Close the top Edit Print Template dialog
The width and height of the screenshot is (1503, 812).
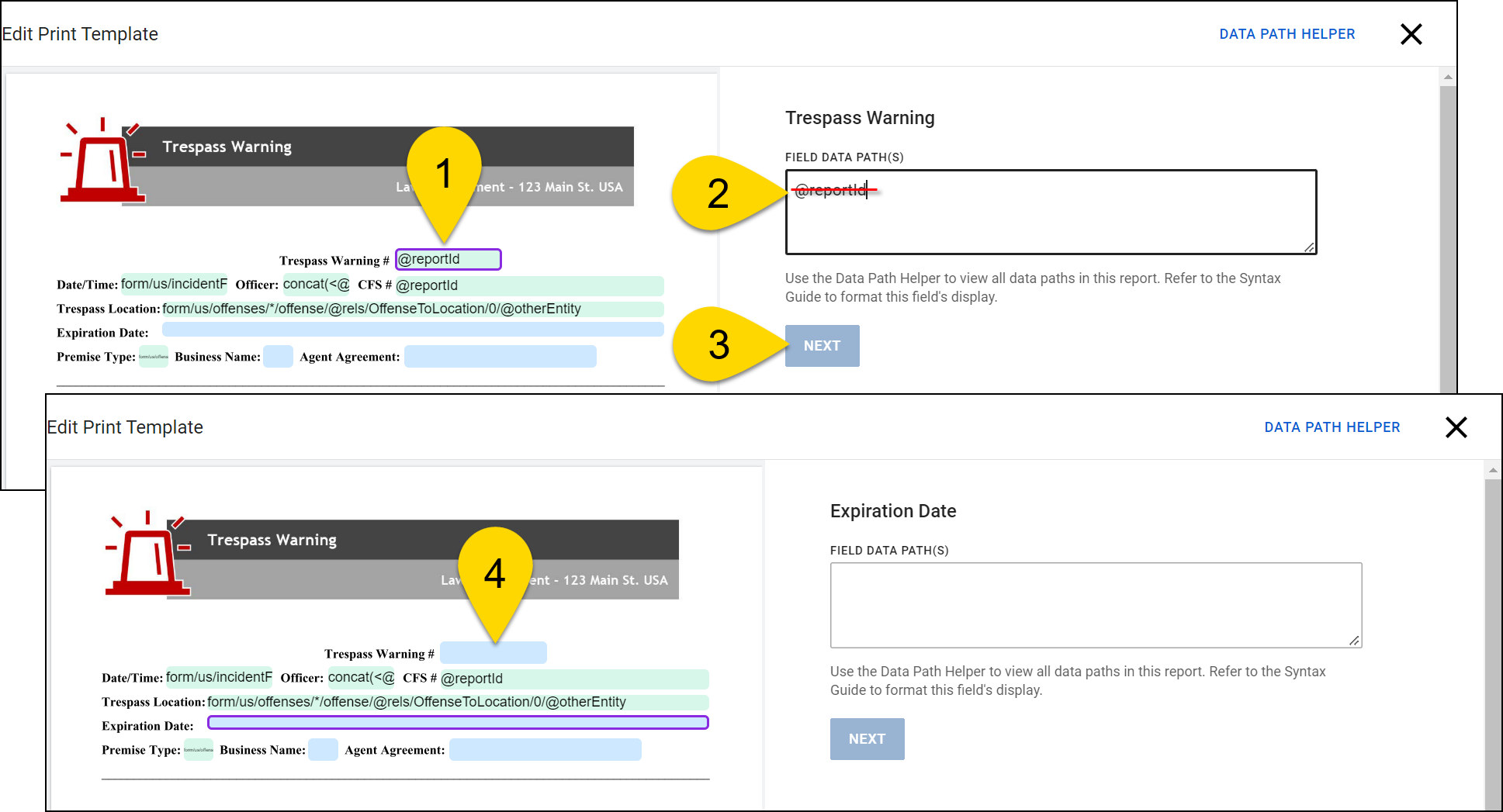point(1411,34)
